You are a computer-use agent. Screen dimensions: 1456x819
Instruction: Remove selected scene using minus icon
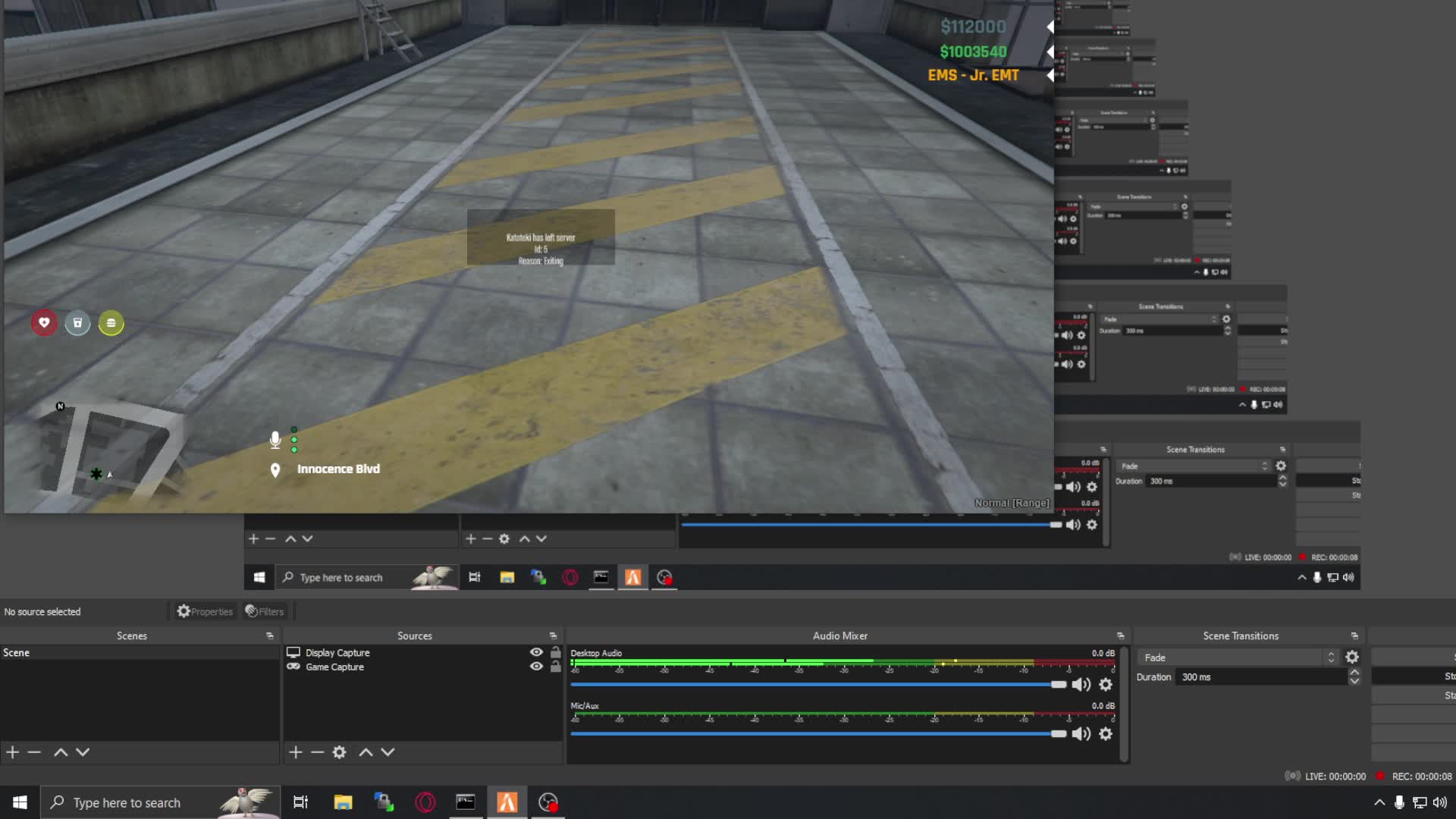(33, 752)
